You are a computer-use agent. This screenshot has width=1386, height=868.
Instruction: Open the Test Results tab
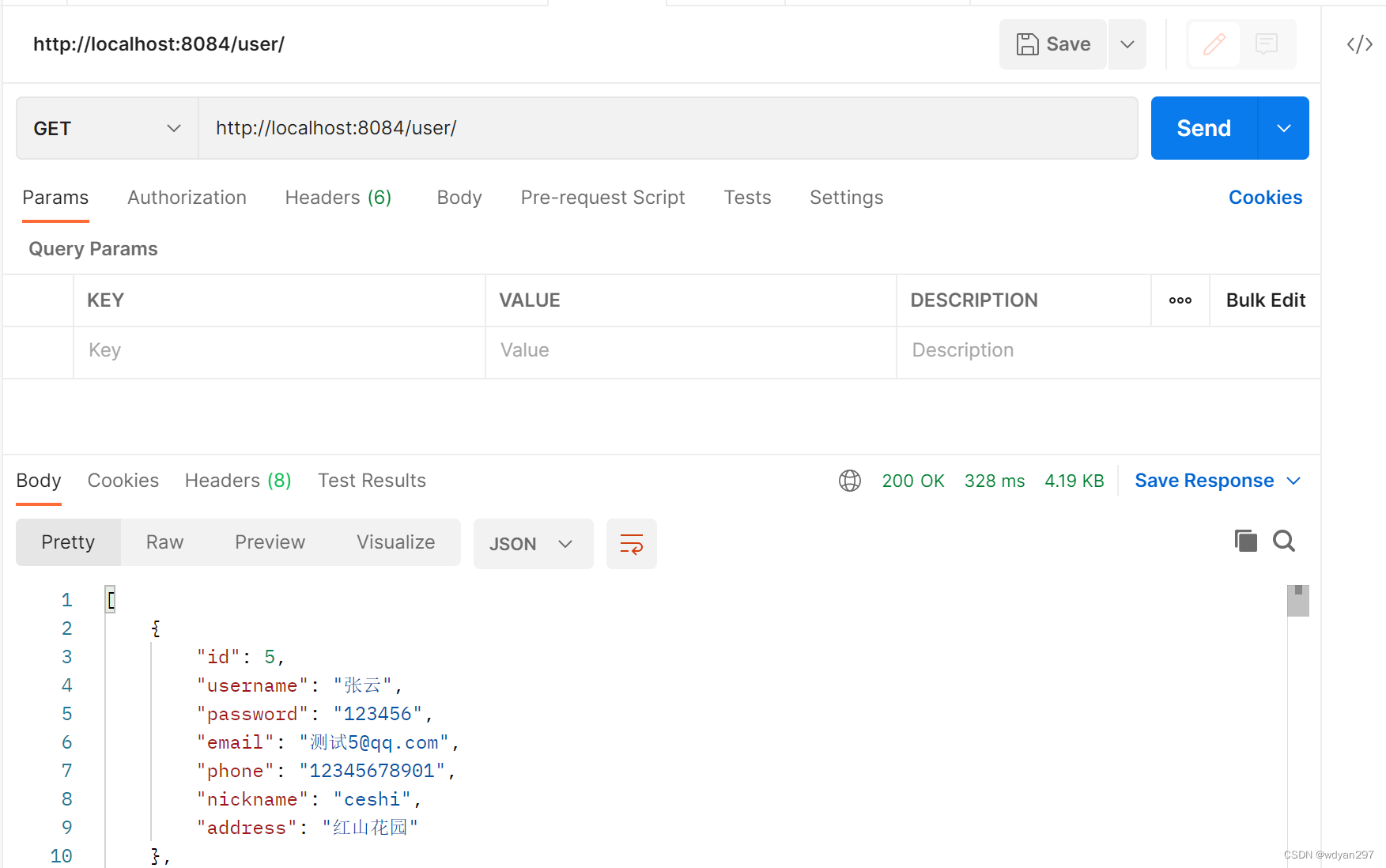[372, 480]
